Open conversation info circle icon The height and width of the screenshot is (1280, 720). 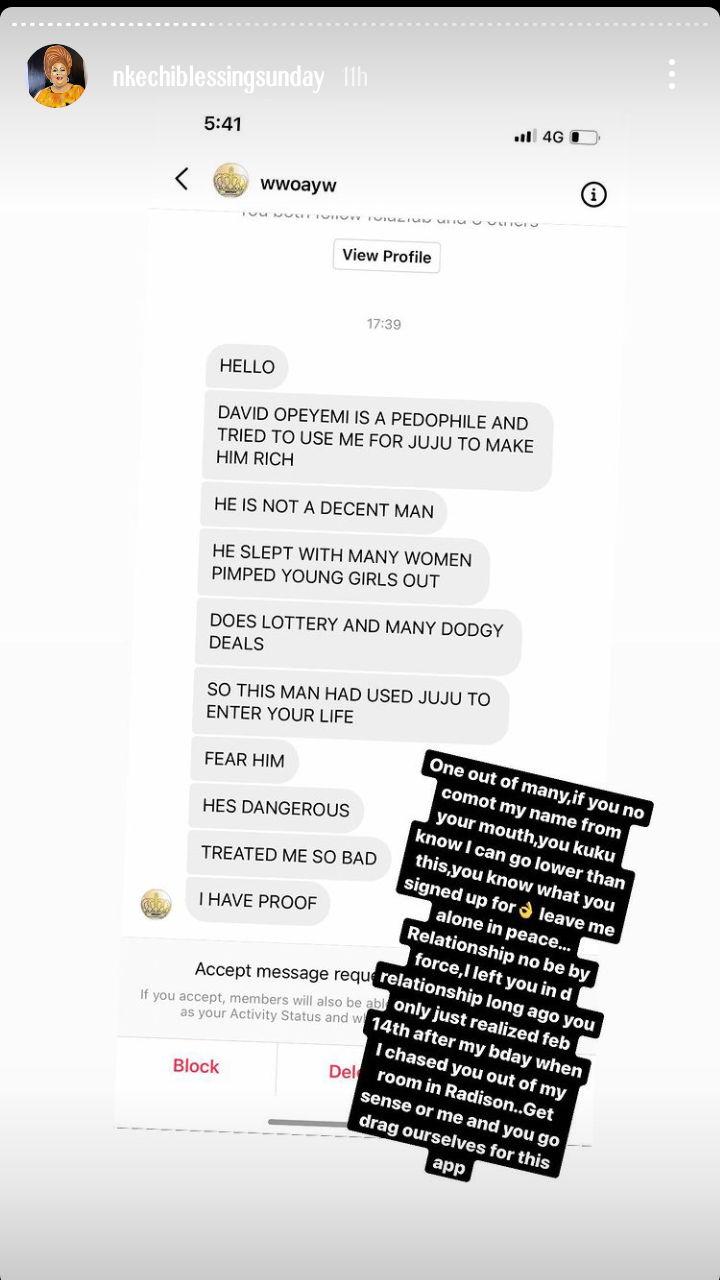tap(594, 194)
